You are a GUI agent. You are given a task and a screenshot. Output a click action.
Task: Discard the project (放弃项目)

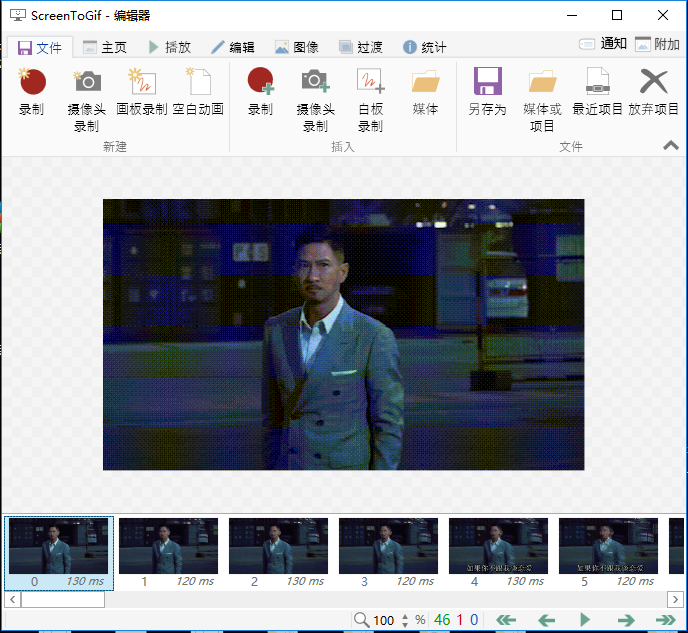tap(653, 92)
